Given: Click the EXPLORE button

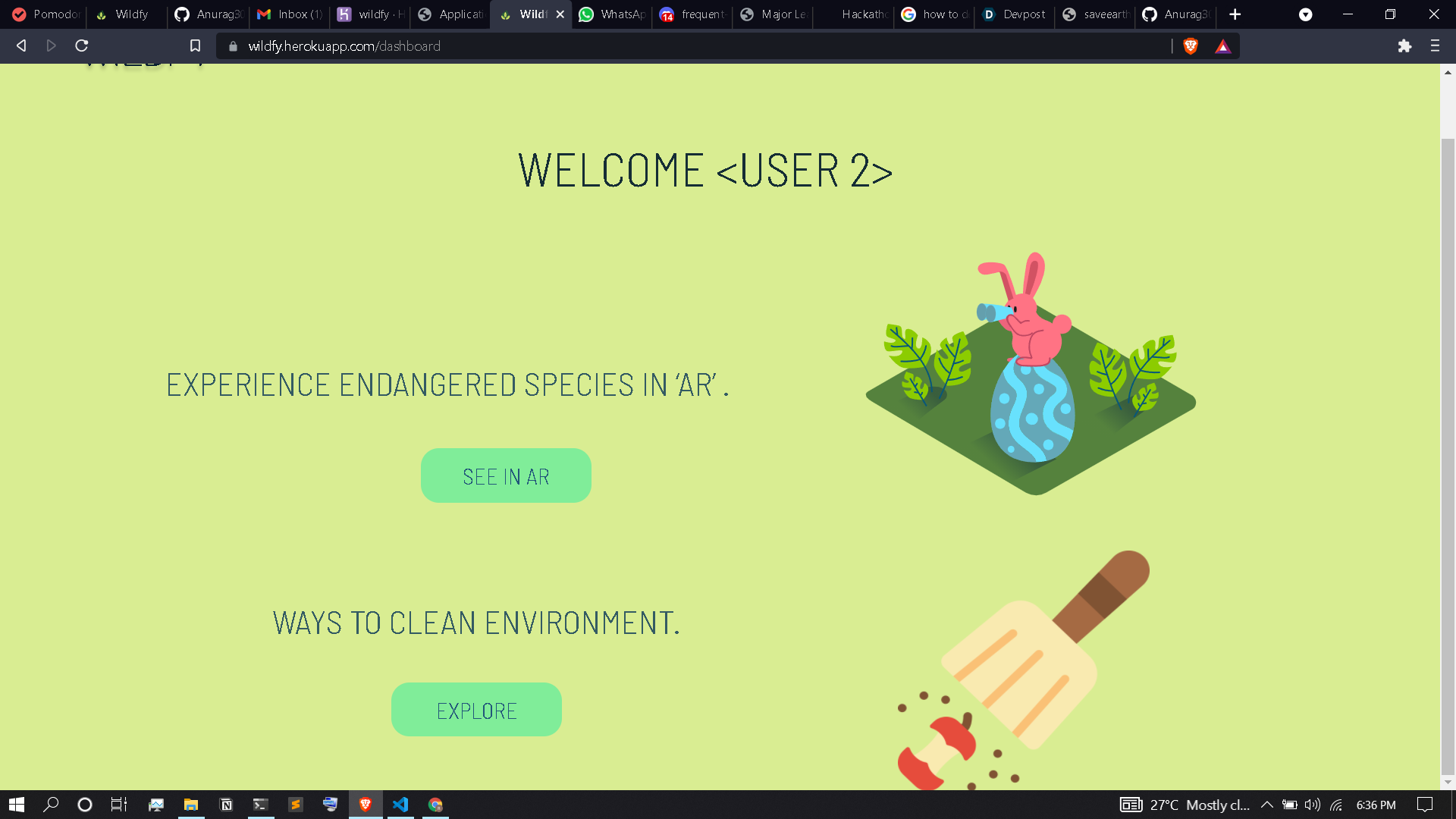Looking at the screenshot, I should point(476,710).
